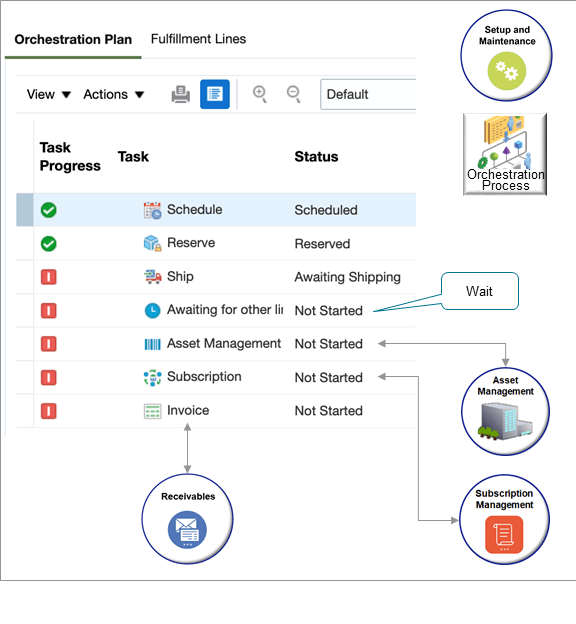Click red progress icon for Subscription row
576x624 pixels.
pyautogui.click(x=49, y=377)
